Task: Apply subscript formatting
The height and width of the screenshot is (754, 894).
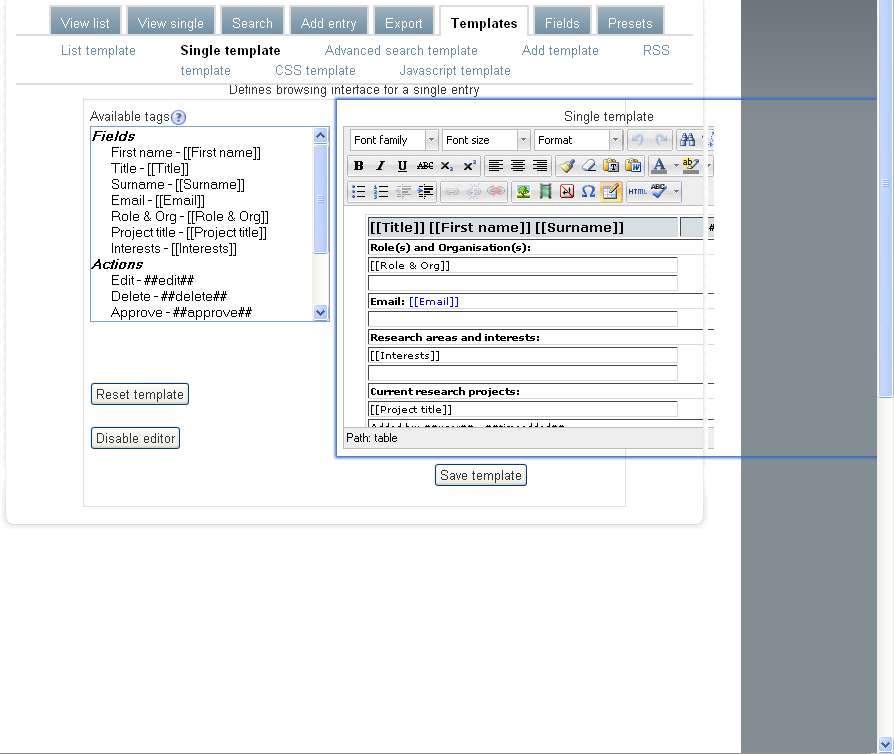Action: point(447,166)
